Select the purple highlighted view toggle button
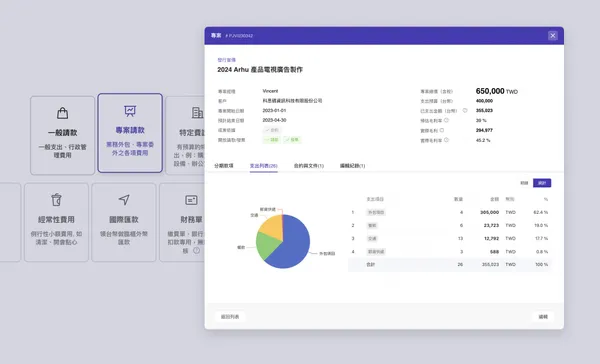The height and width of the screenshot is (364, 600). [542, 183]
